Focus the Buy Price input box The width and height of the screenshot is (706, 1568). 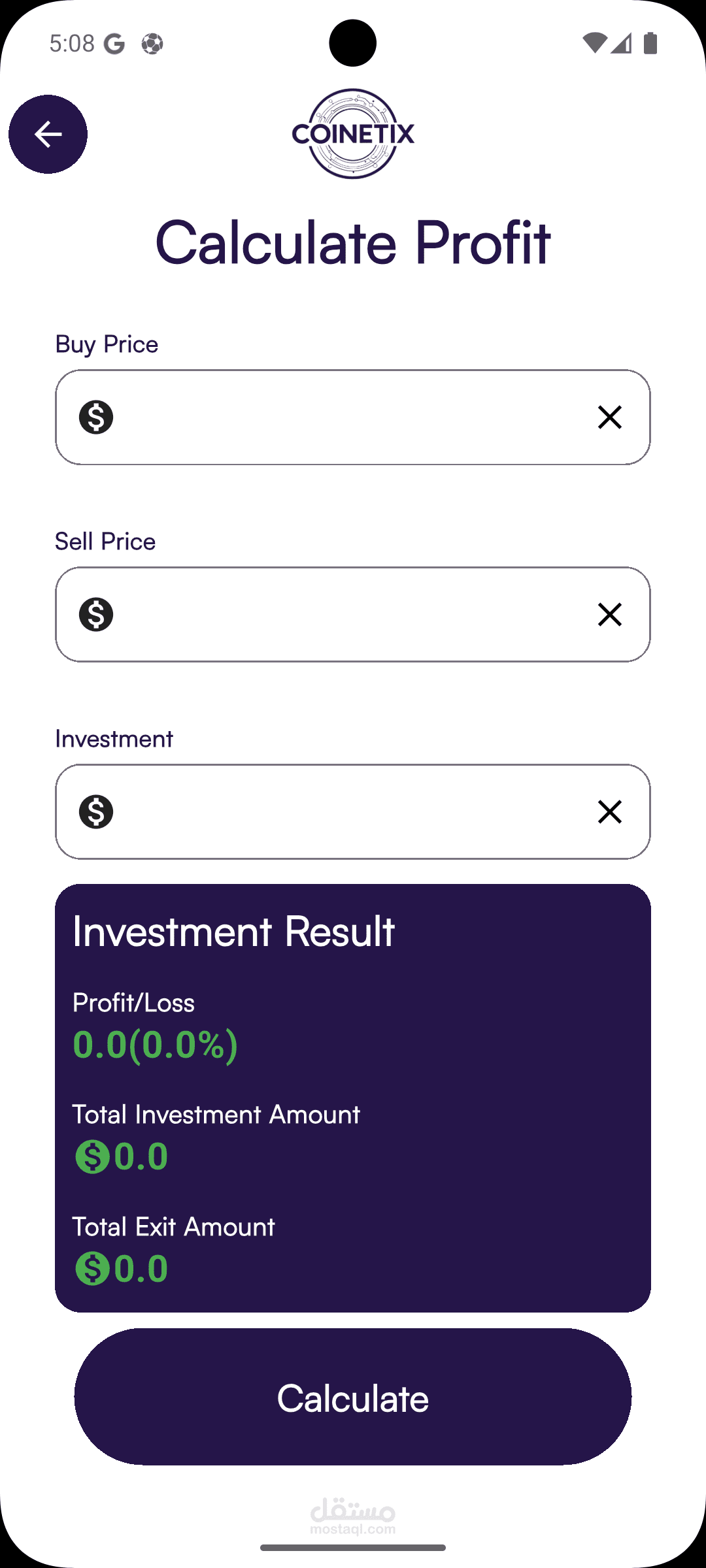[x=353, y=417]
